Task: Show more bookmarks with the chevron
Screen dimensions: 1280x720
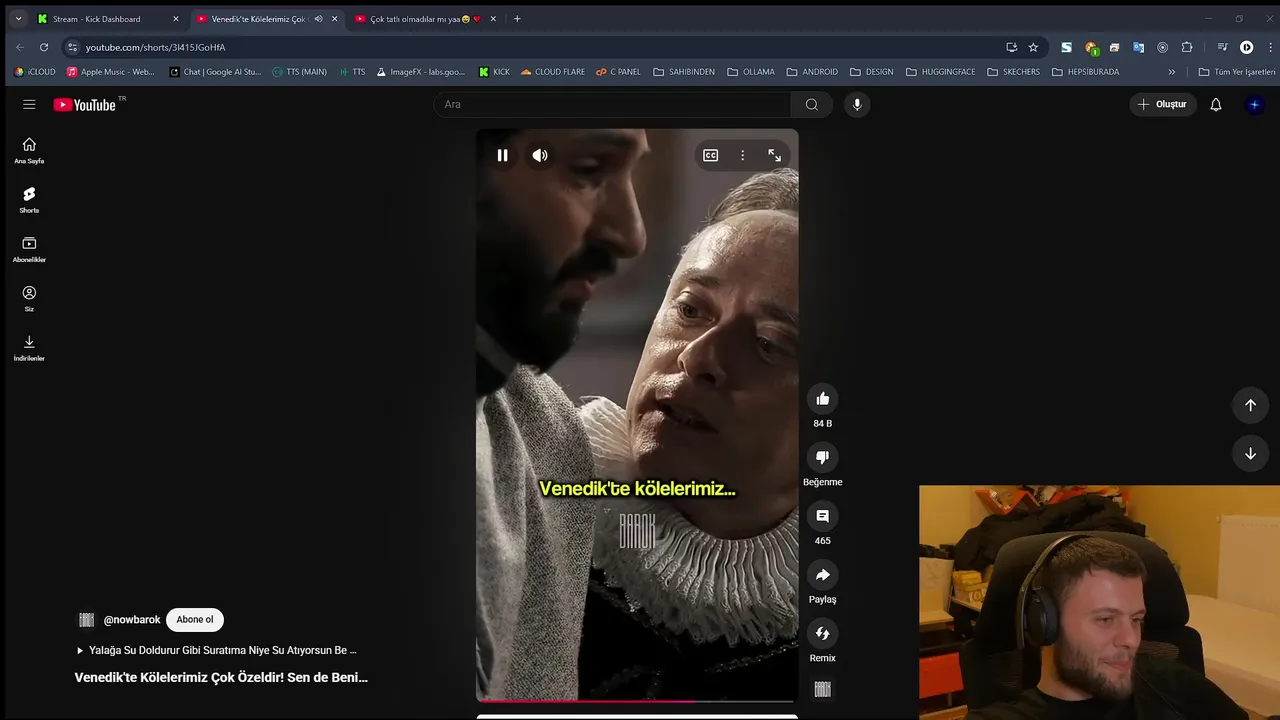Action: (x=1172, y=72)
